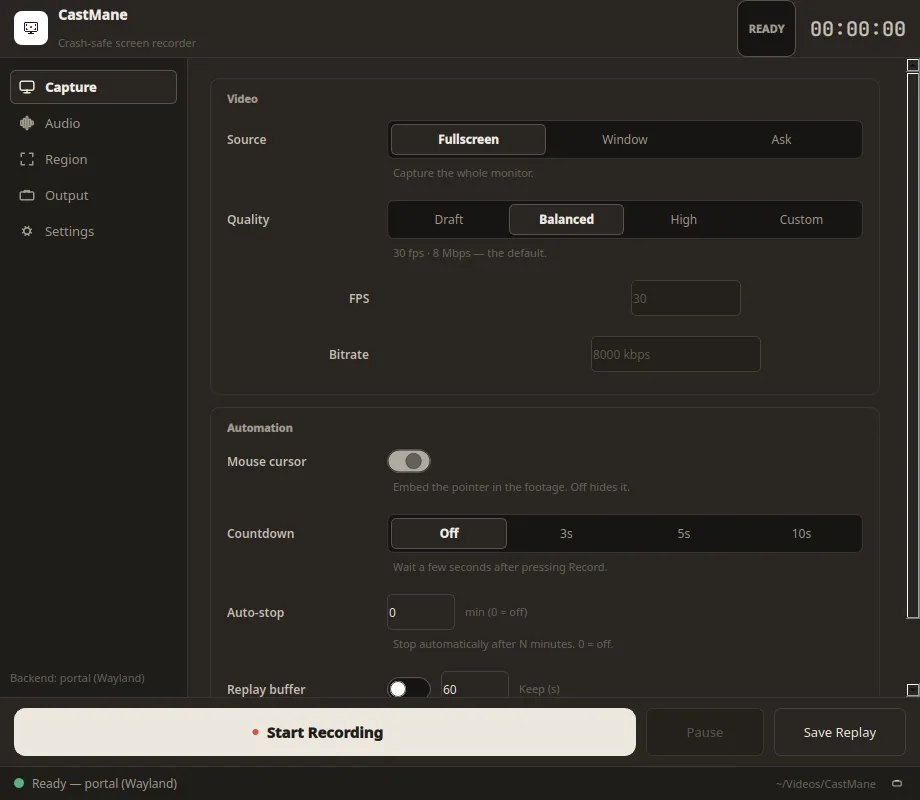This screenshot has width=920, height=800.
Task: Click the Video section heading
Action: [x=242, y=99]
